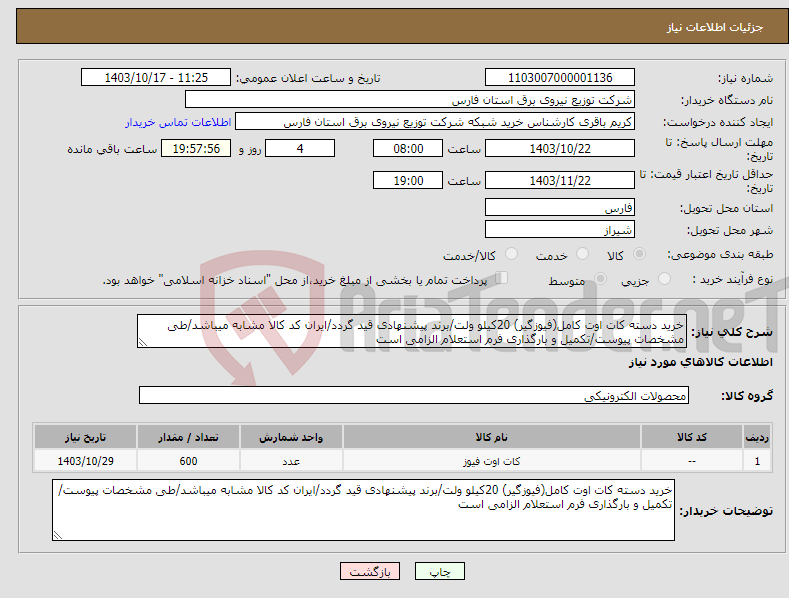Viewport: 789px width, 598px height.
Task: Click the نام کالا column header
Action: click(x=492, y=437)
